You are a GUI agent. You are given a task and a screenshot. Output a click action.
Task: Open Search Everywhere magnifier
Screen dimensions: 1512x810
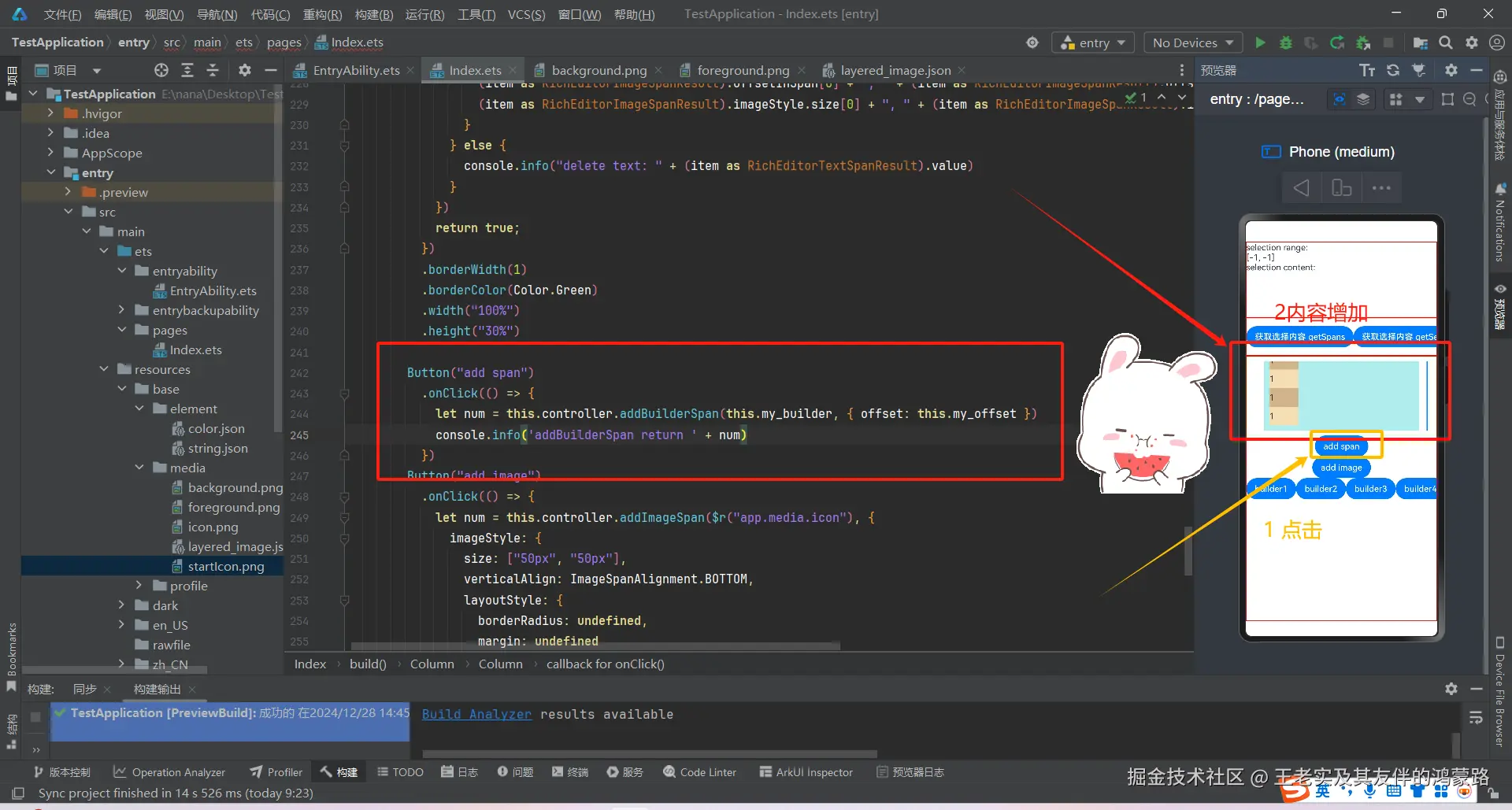click(1445, 43)
